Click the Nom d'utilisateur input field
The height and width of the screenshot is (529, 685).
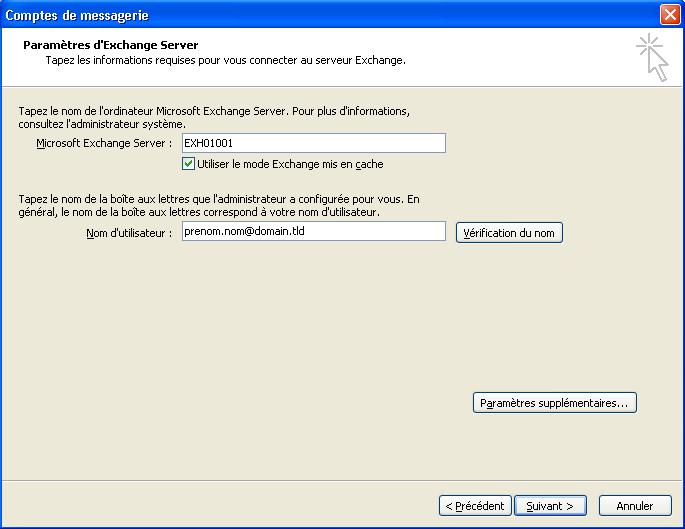pyautogui.click(x=314, y=231)
